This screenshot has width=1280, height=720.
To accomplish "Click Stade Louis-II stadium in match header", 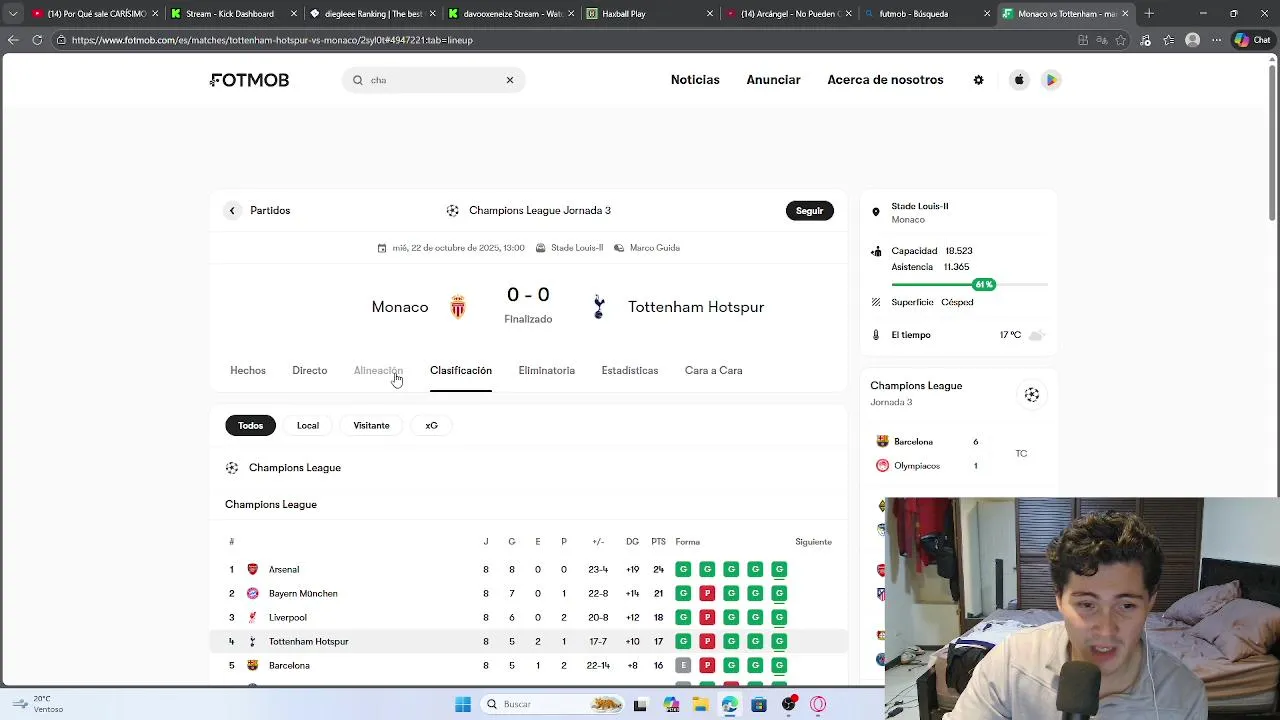I will point(577,248).
